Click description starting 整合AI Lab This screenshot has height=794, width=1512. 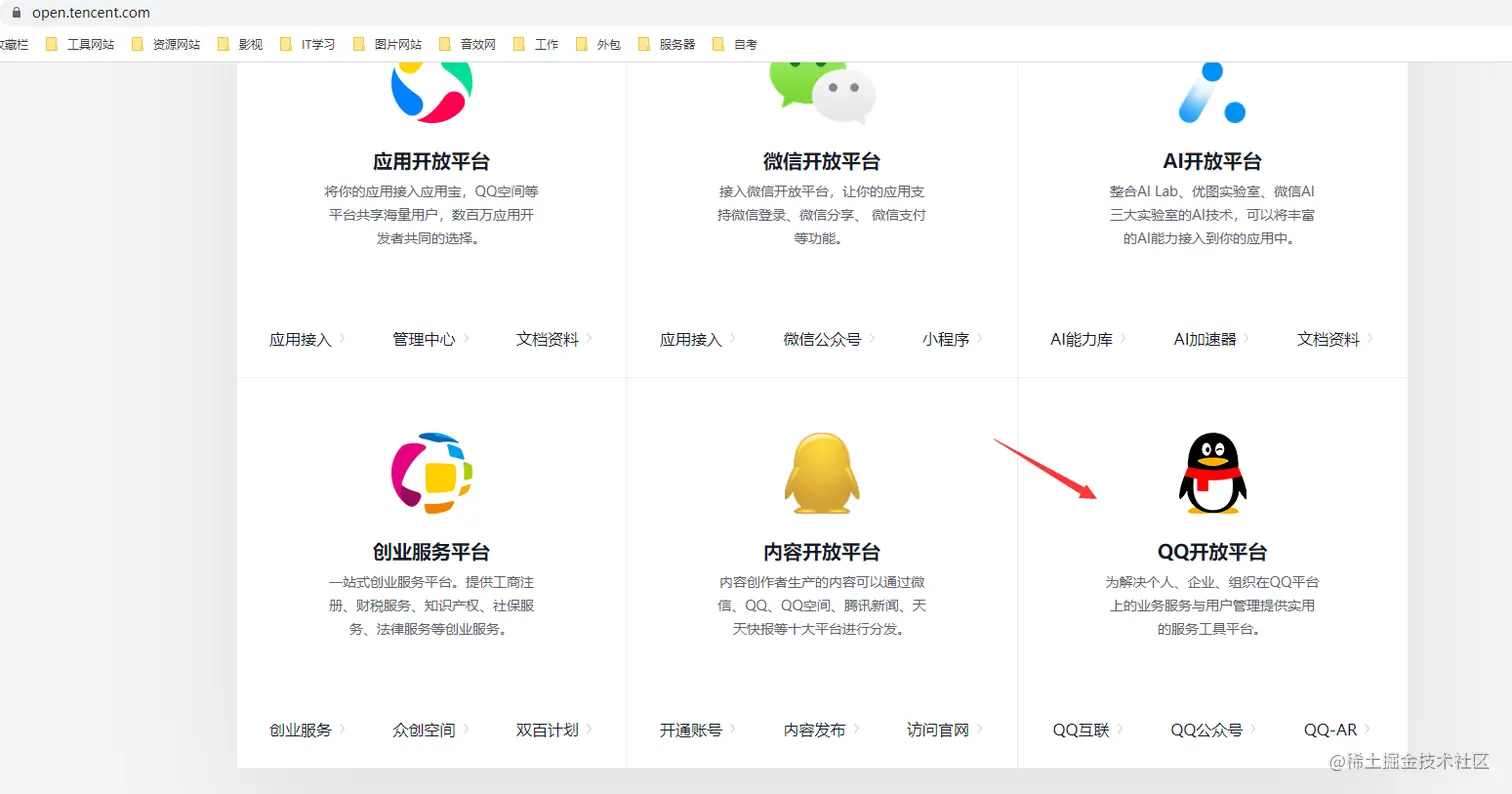coord(1212,215)
